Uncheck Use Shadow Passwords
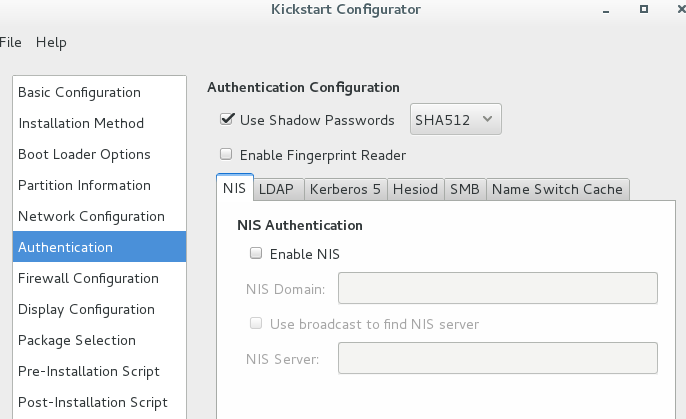686x419 pixels. pos(226,119)
